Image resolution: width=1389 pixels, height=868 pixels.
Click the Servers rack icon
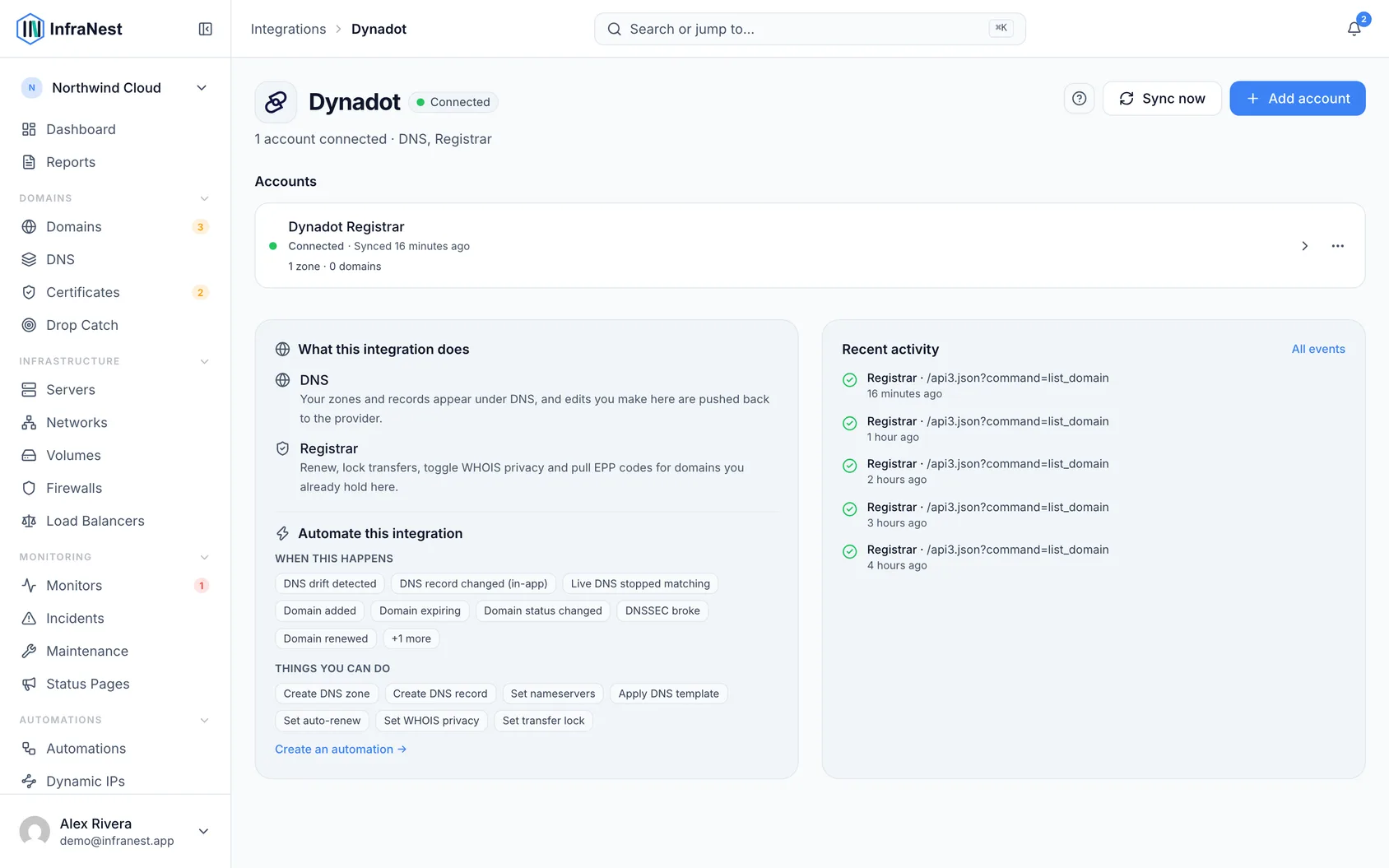[29, 389]
